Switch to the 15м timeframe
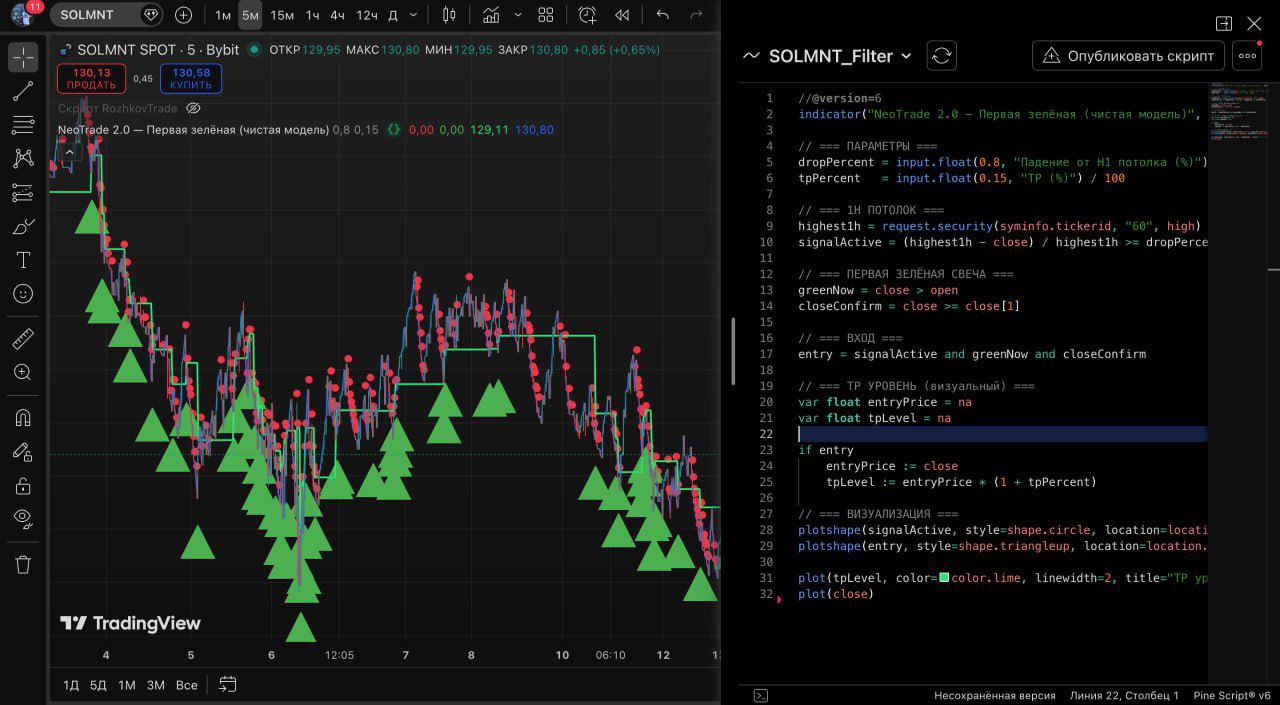 (x=282, y=15)
